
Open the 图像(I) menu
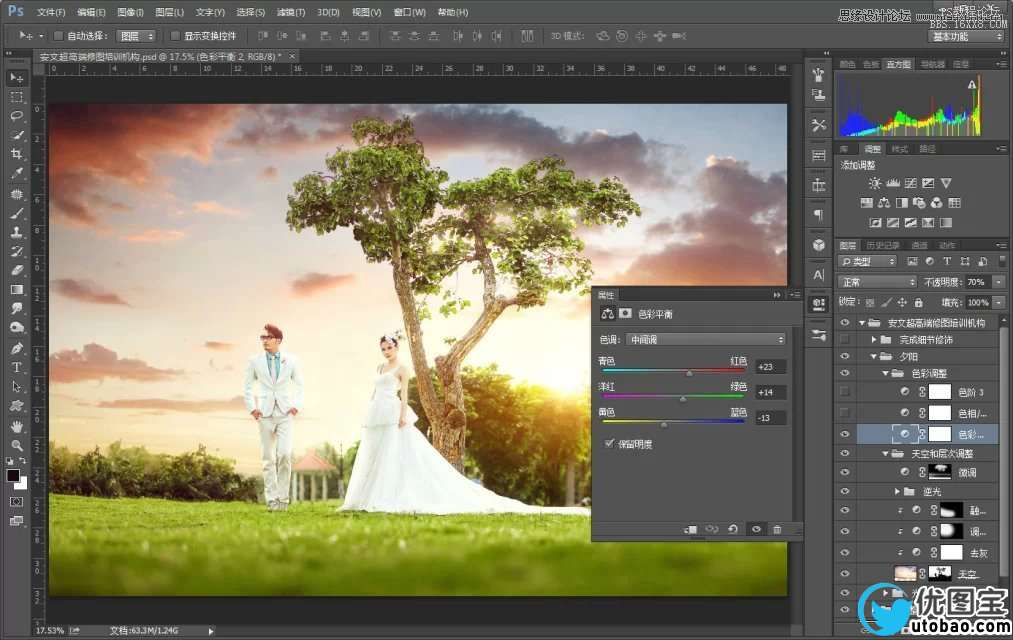click(130, 12)
